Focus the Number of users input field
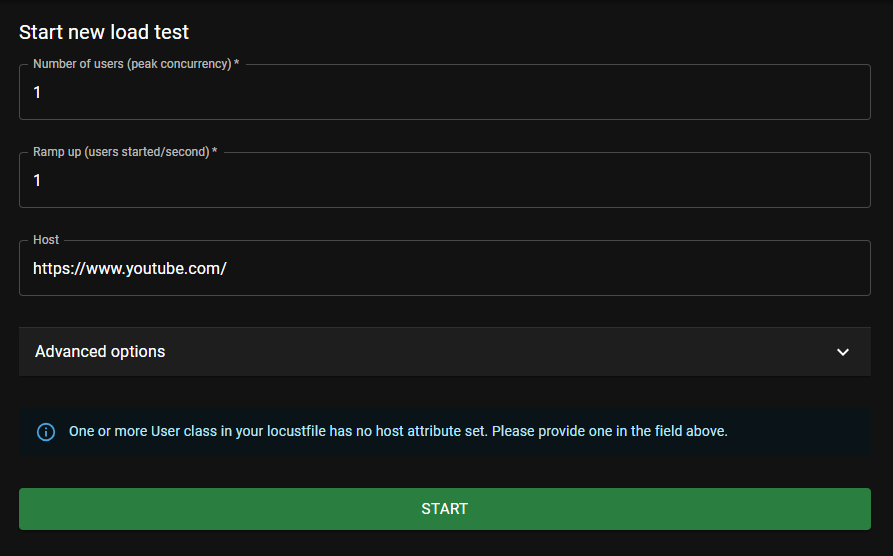The width and height of the screenshot is (893, 556). [444, 92]
